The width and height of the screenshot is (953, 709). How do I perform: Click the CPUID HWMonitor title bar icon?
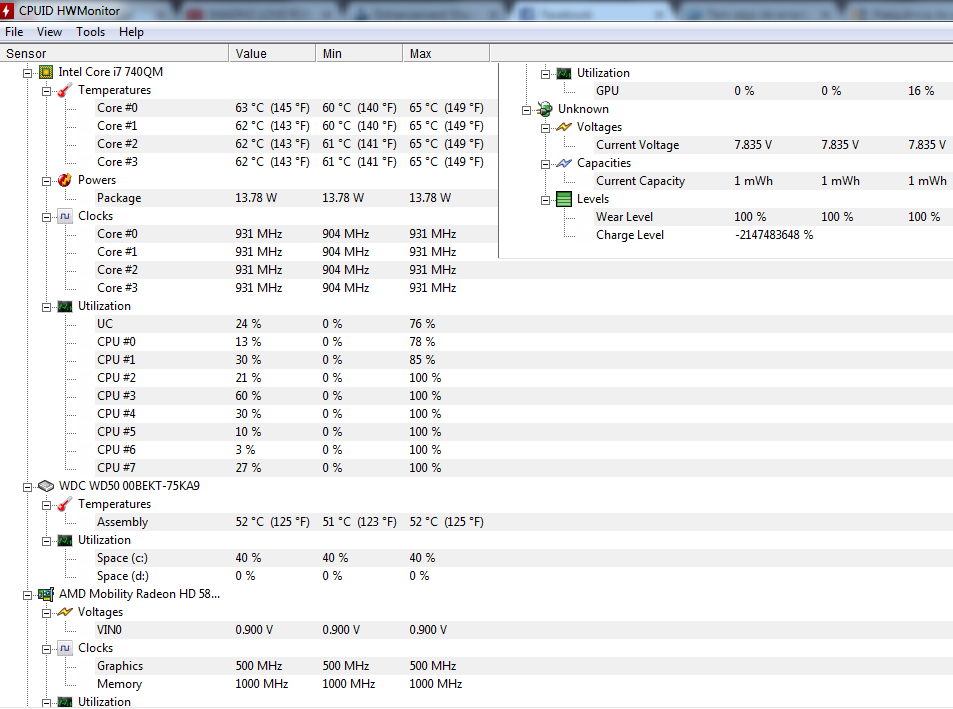7,10
